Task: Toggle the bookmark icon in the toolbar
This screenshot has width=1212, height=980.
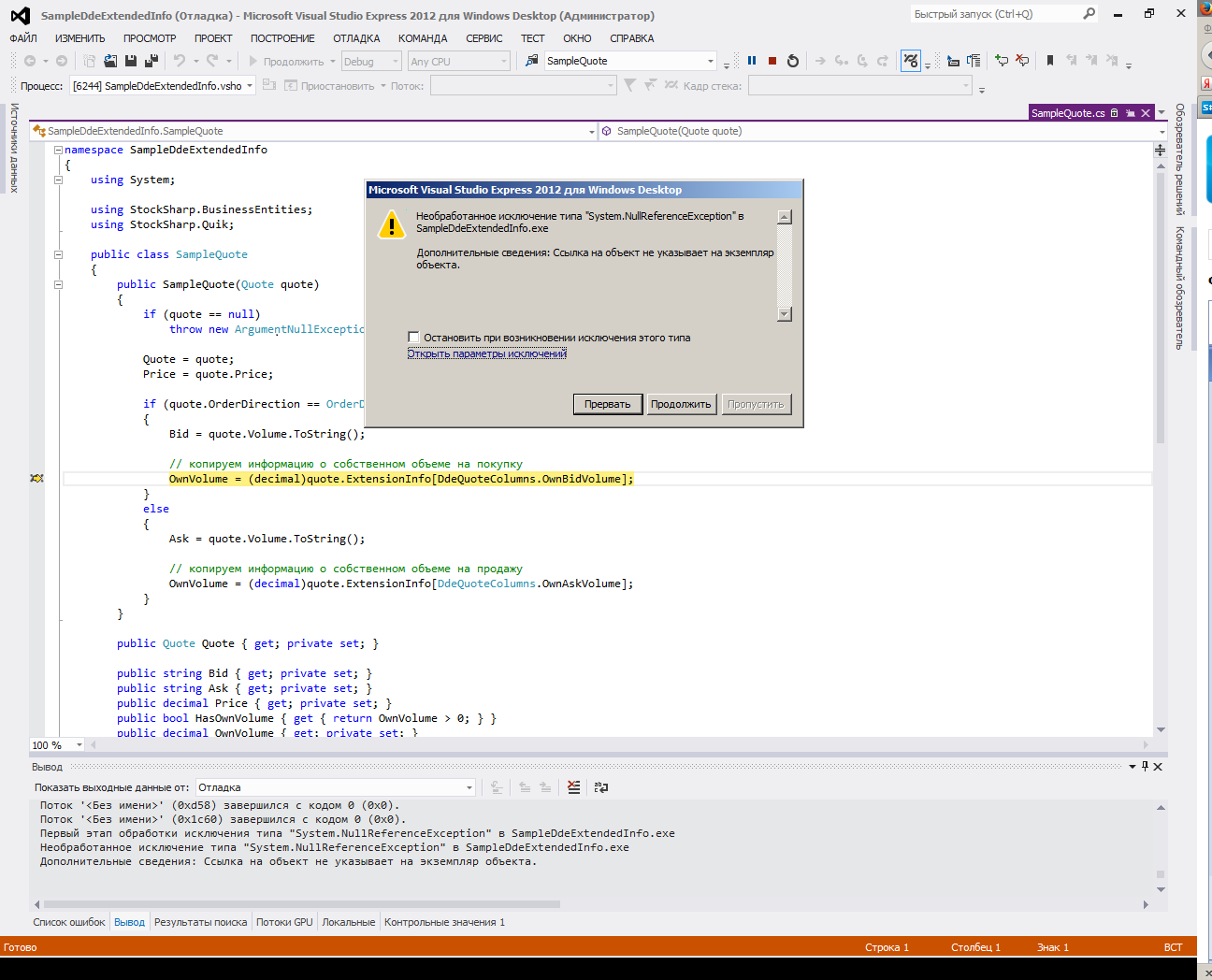Action: pos(1050,61)
